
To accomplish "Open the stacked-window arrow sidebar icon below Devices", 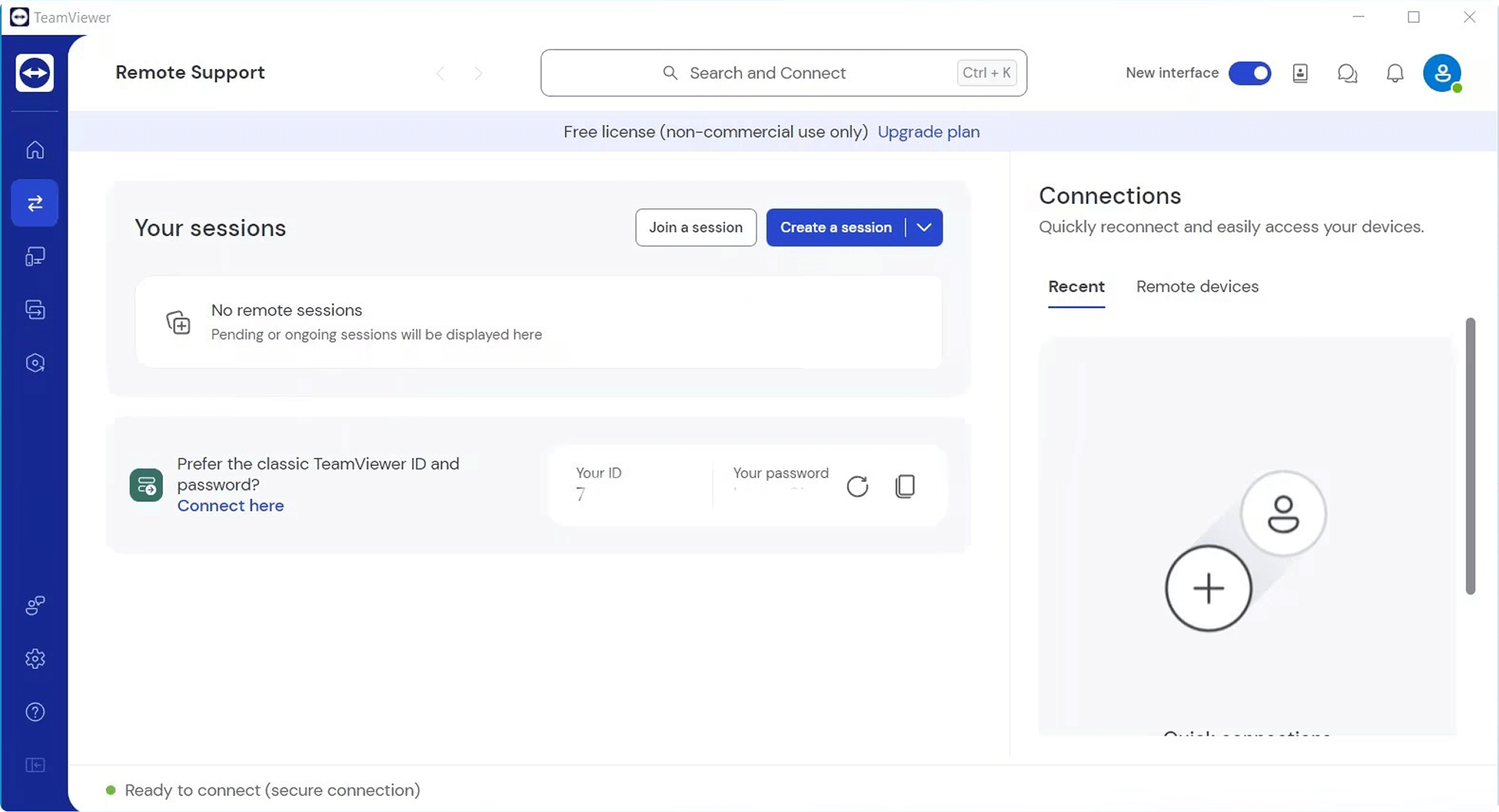I will pos(35,309).
